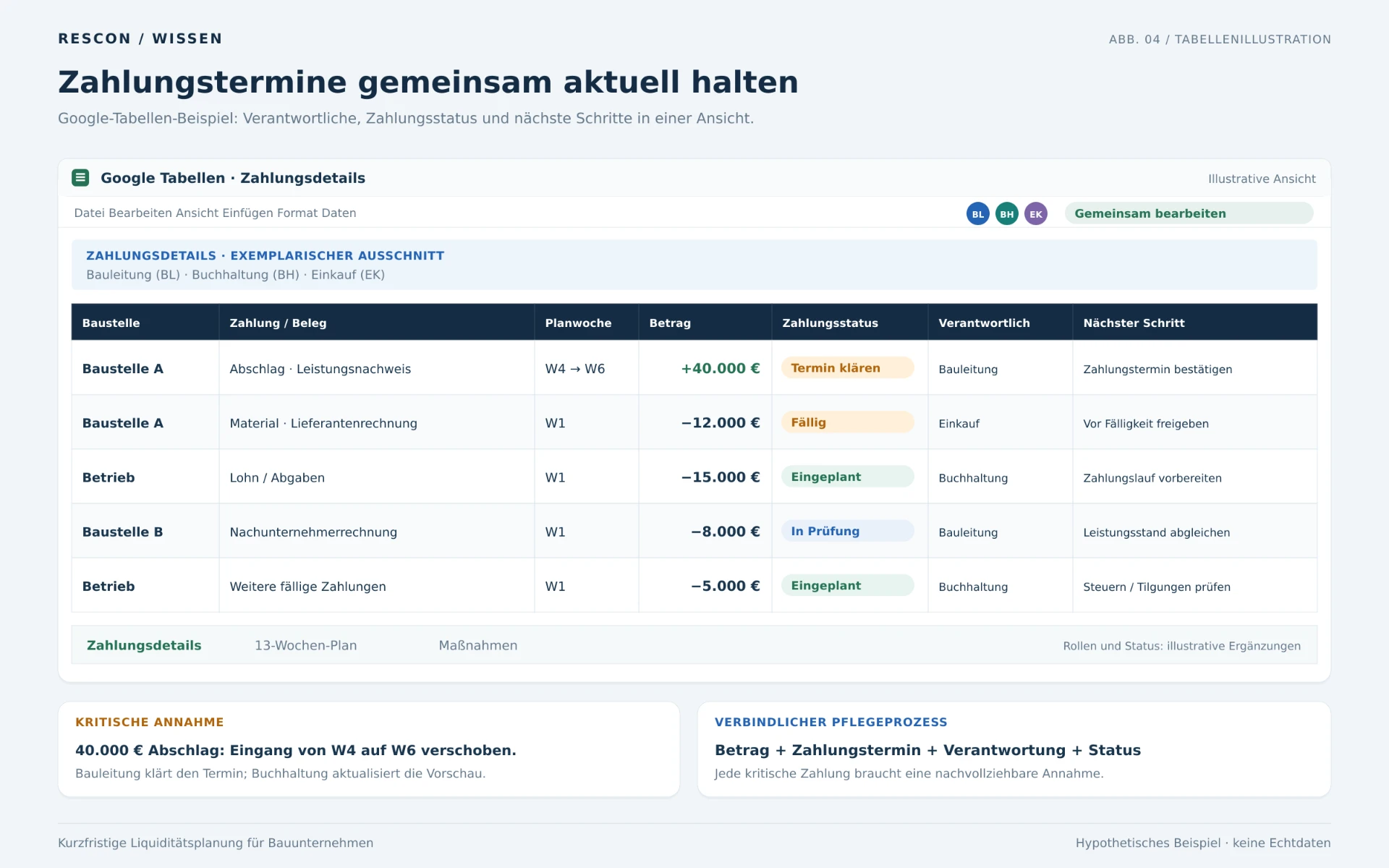Click Eingeplant pill in Weitere fällige Zahlungen row
Image resolution: width=1389 pixels, height=868 pixels.
(848, 585)
